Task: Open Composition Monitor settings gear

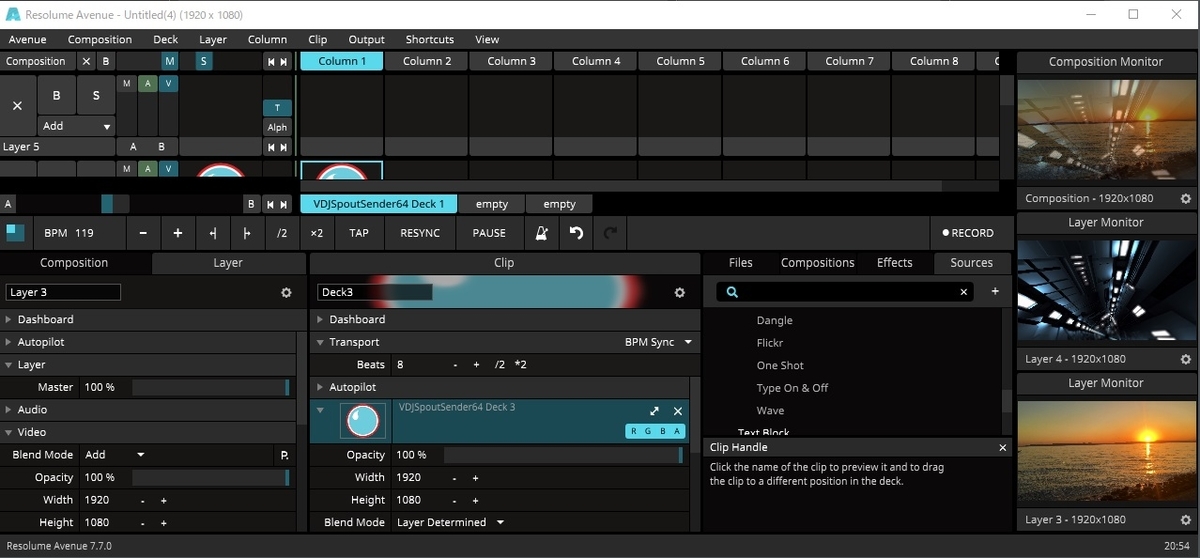Action: pyautogui.click(x=1186, y=198)
